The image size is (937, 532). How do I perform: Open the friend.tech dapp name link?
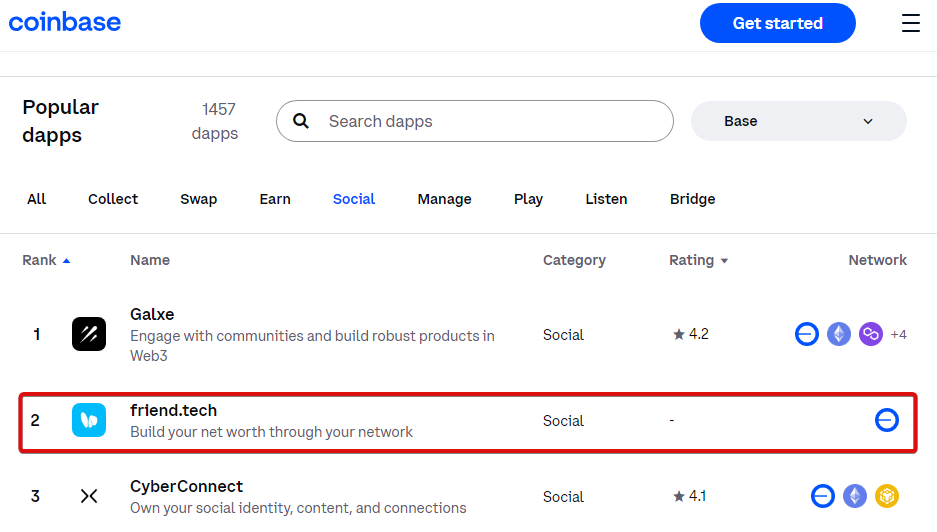[174, 411]
